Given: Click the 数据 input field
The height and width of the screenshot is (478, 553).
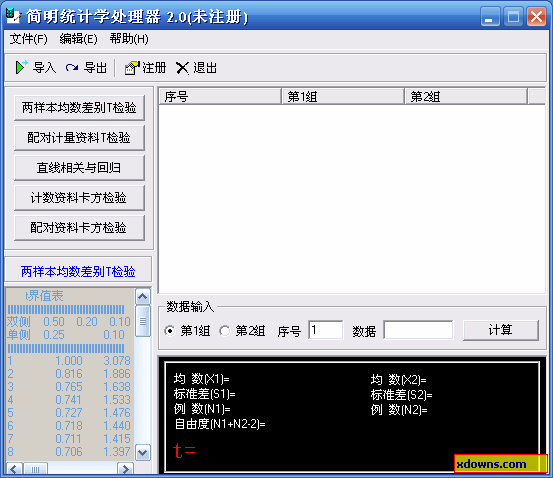Looking at the screenshot, I should point(418,330).
